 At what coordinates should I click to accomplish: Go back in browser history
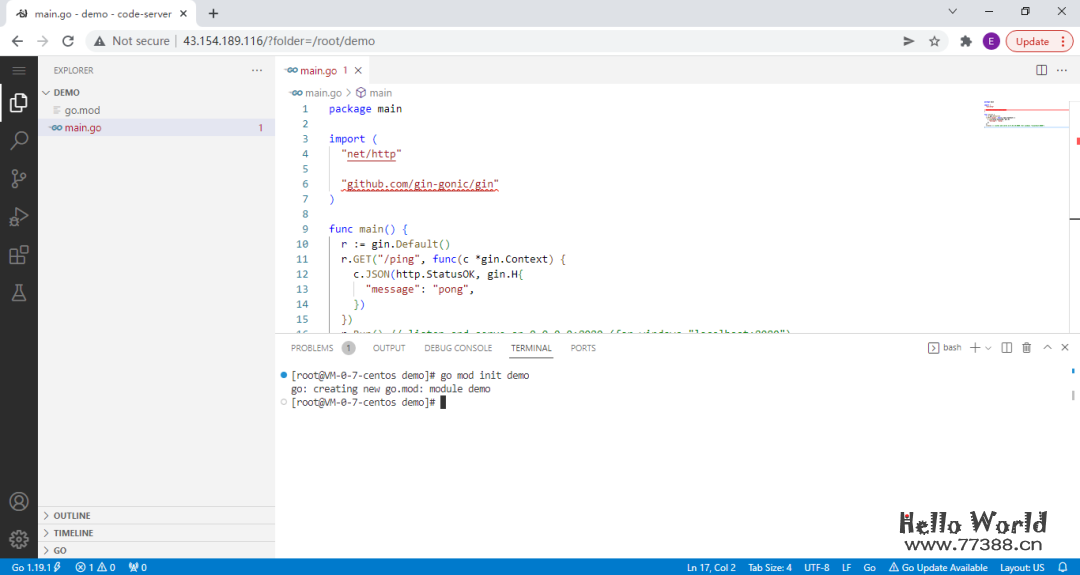(x=18, y=41)
